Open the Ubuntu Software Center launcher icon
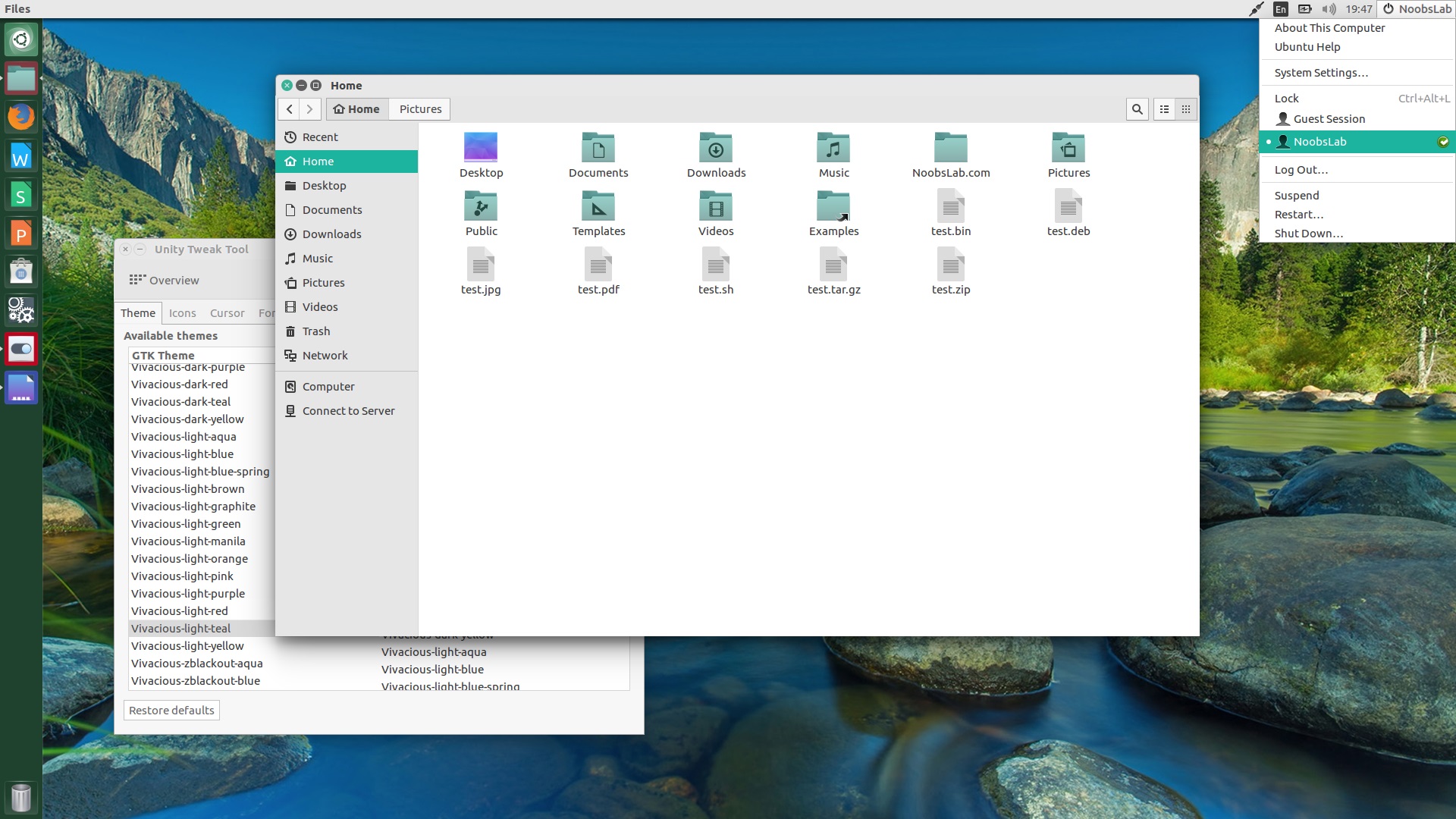 pos(20,271)
